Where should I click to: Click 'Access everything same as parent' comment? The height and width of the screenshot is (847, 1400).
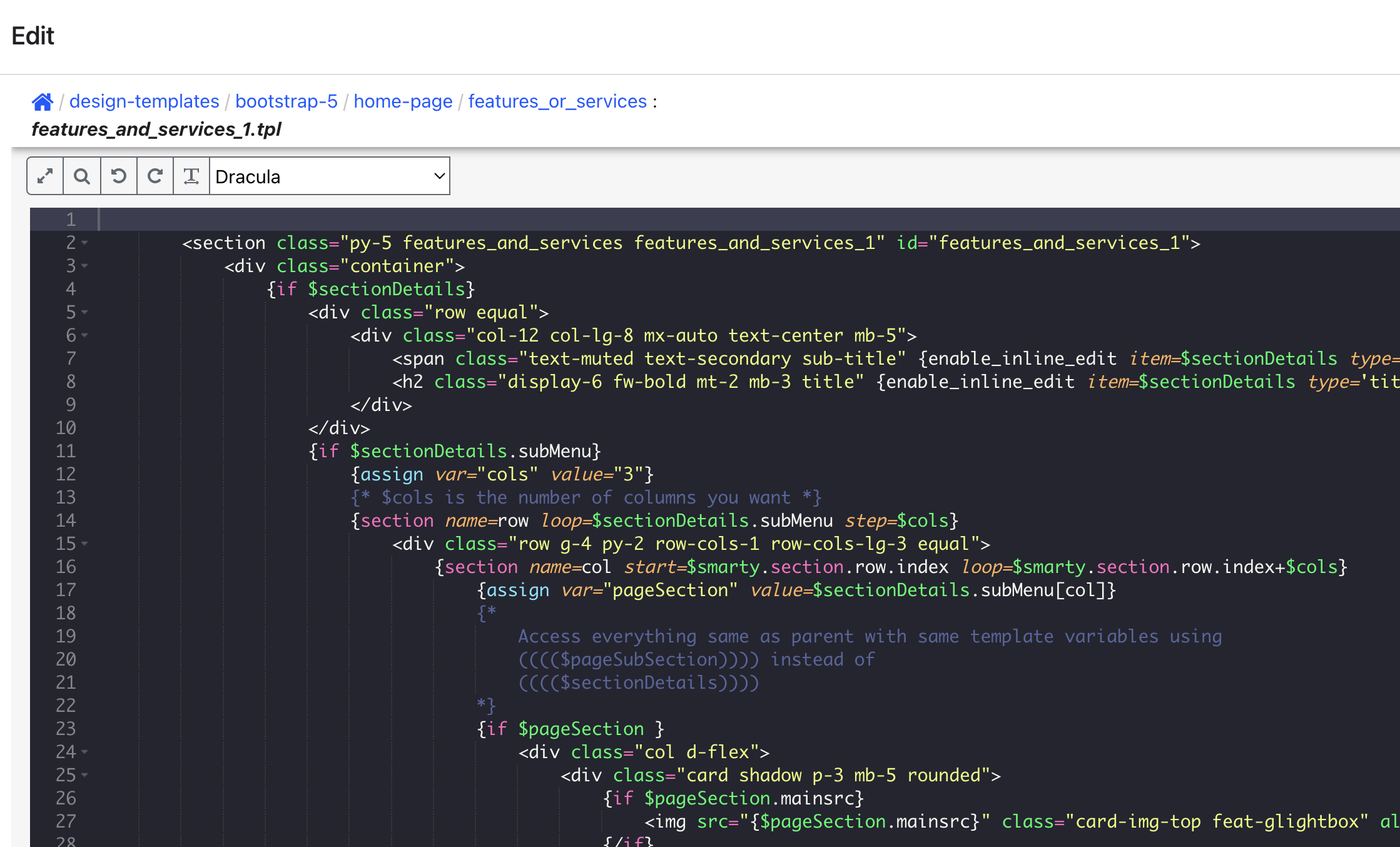point(870,636)
